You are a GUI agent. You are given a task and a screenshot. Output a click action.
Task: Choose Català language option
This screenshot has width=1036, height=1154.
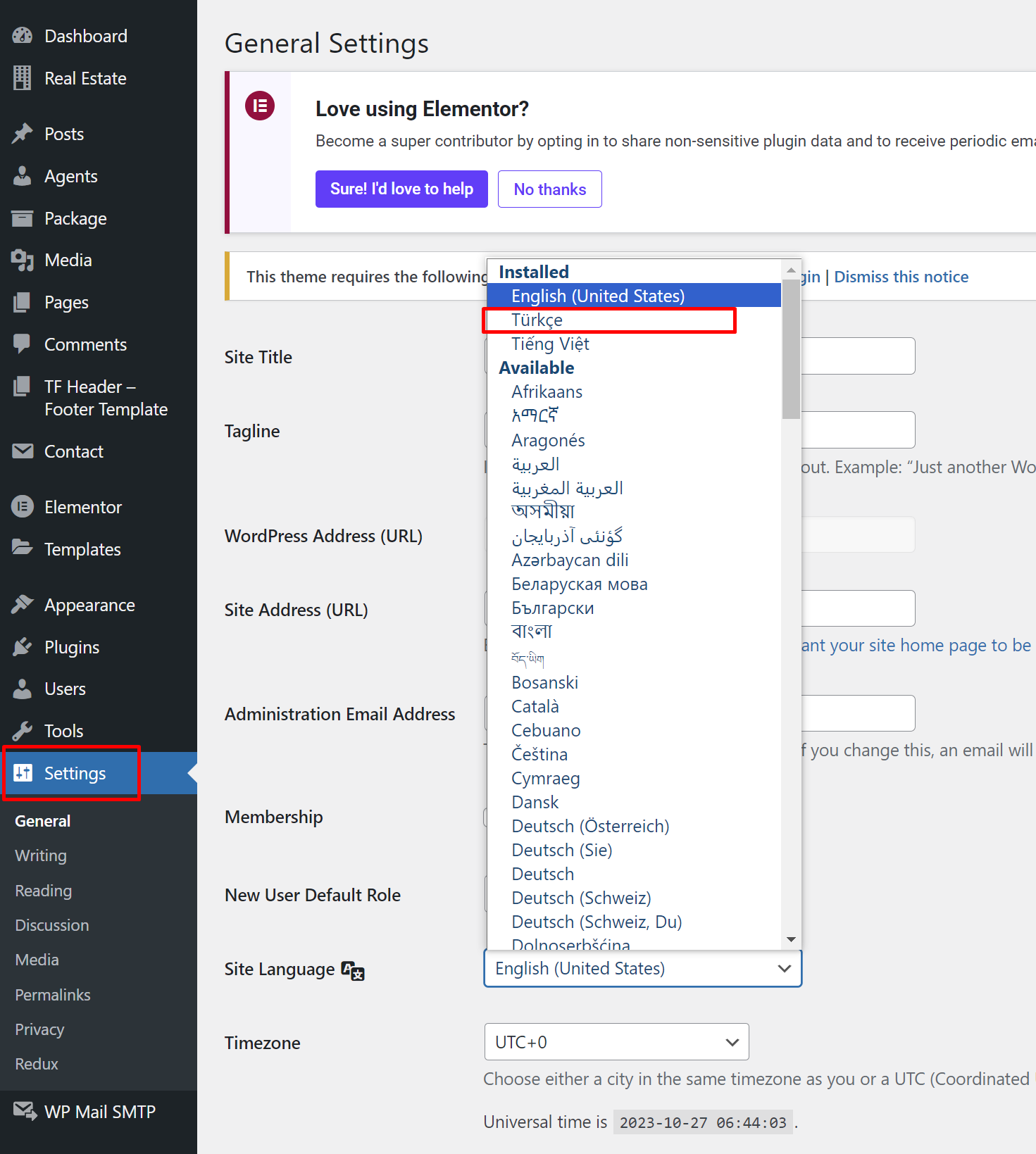pyautogui.click(x=634, y=706)
